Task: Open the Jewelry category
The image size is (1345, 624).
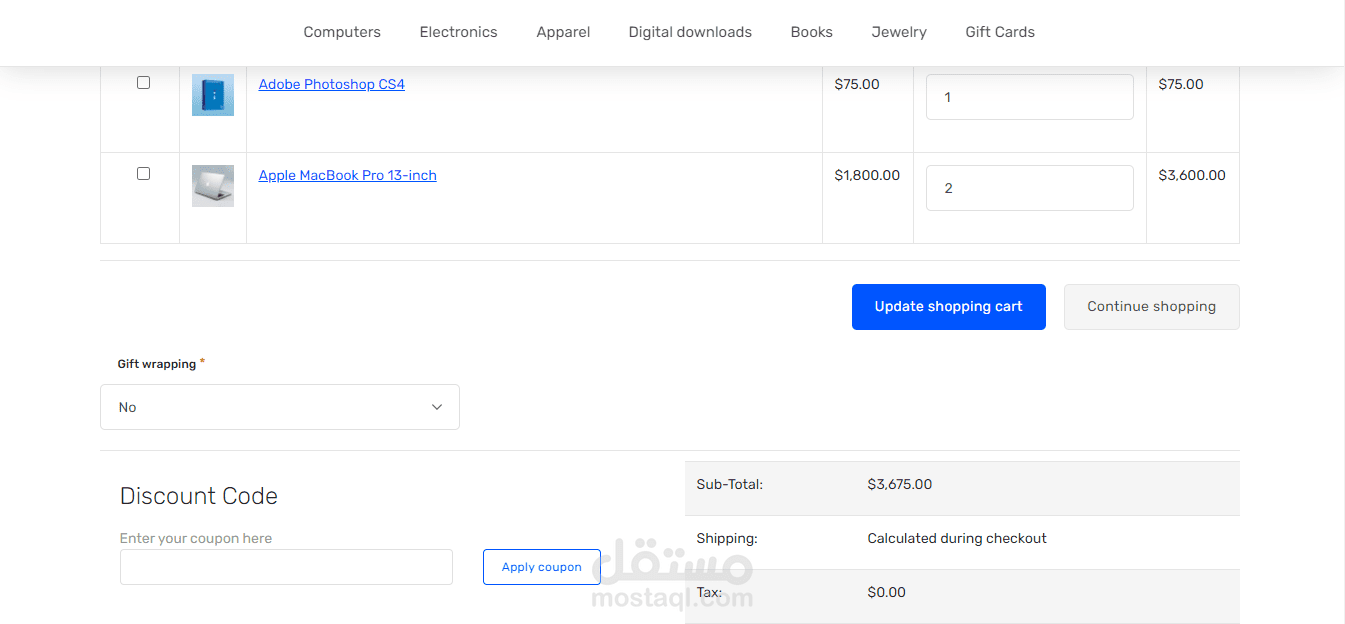Action: click(899, 32)
